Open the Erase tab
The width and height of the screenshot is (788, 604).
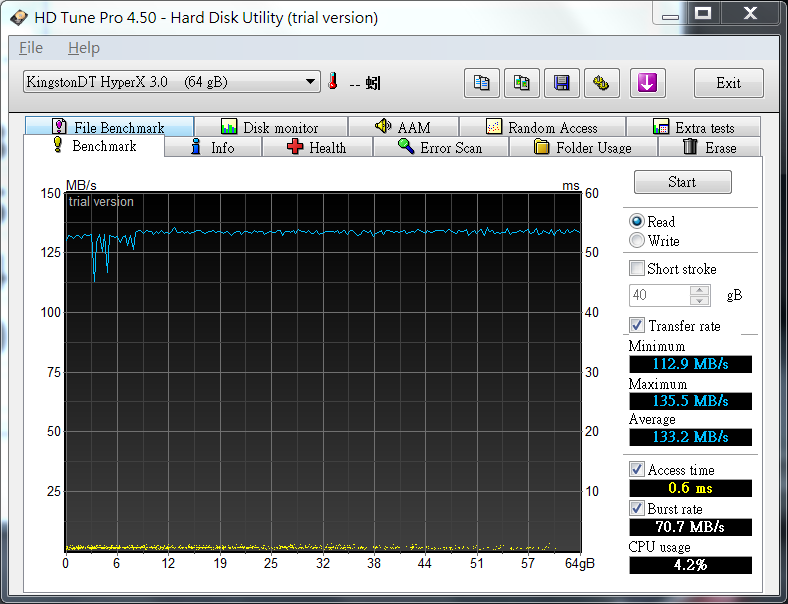[x=710, y=147]
